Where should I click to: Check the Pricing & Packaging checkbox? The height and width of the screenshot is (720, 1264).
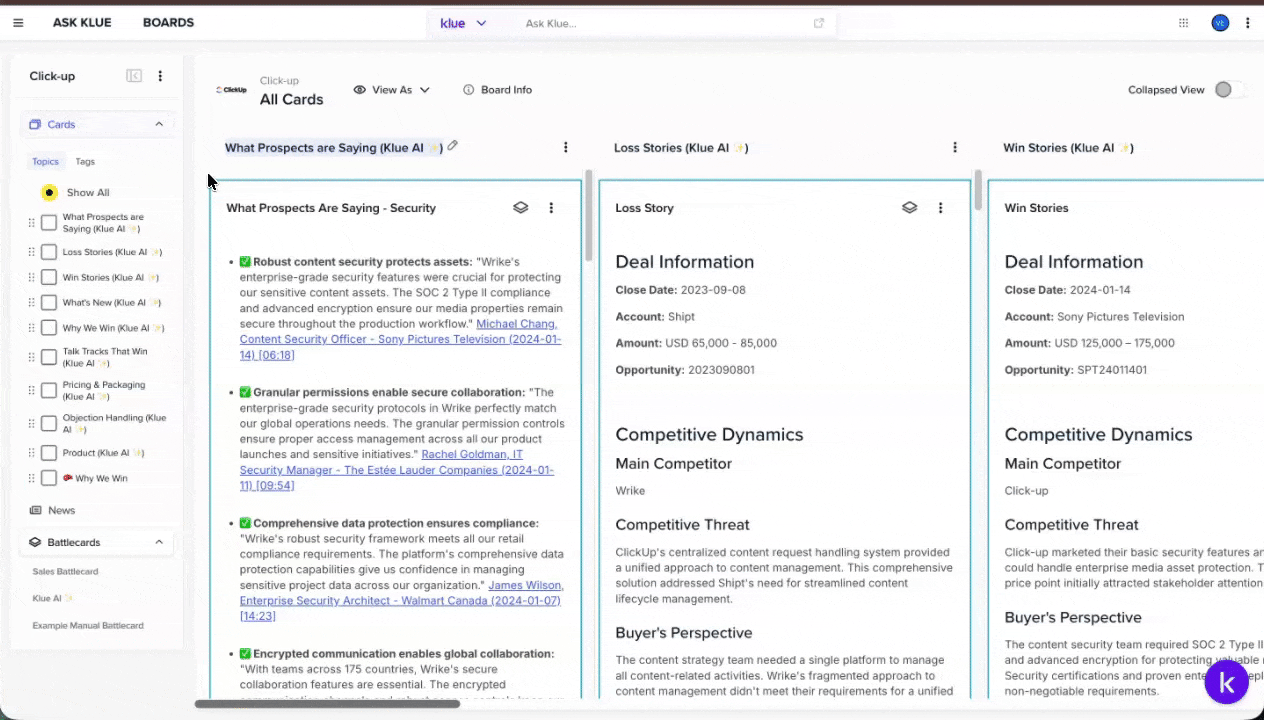coord(48,390)
